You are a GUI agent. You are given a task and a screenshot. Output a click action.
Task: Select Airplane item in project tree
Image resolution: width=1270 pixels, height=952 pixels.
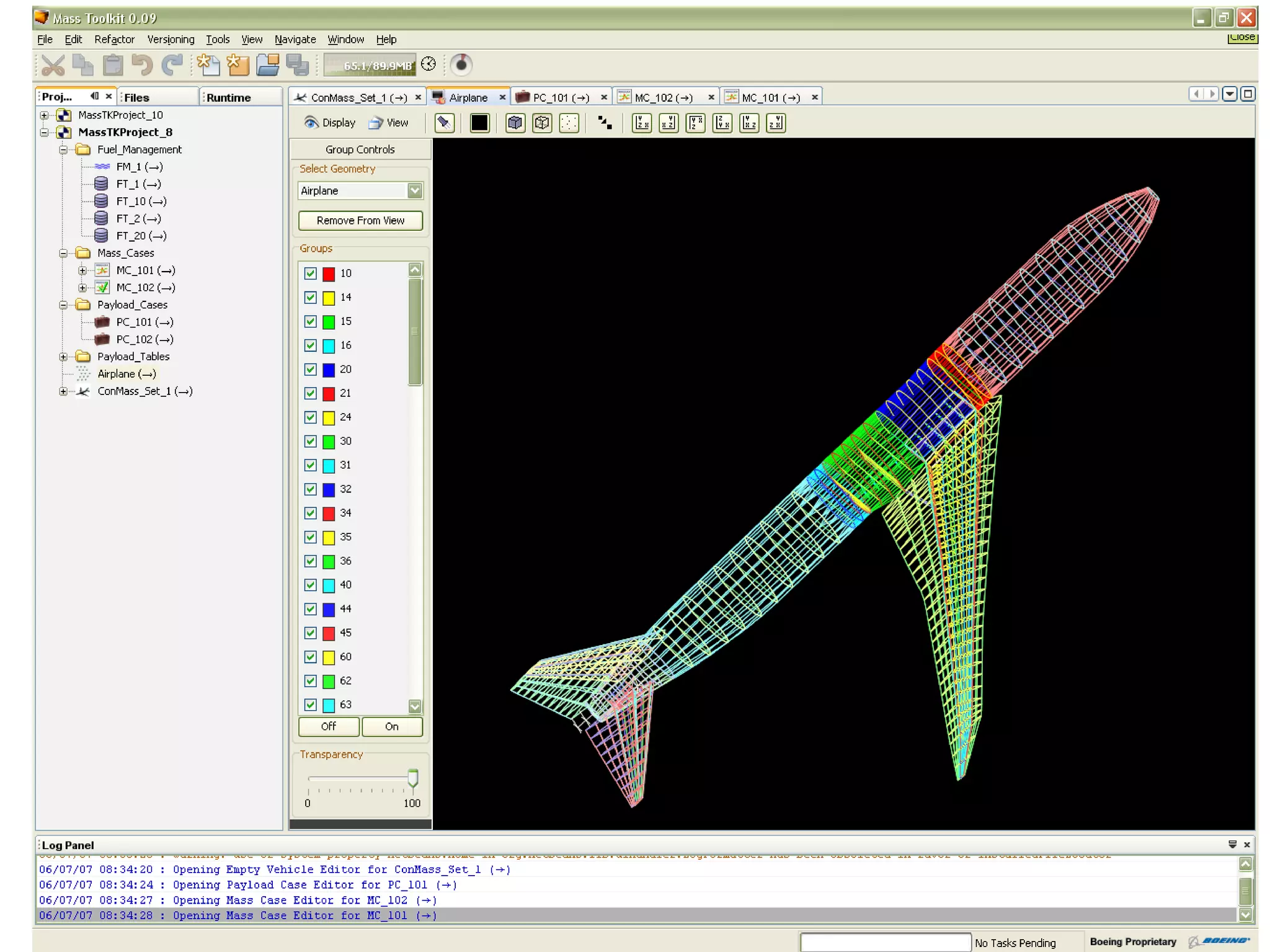pos(127,374)
